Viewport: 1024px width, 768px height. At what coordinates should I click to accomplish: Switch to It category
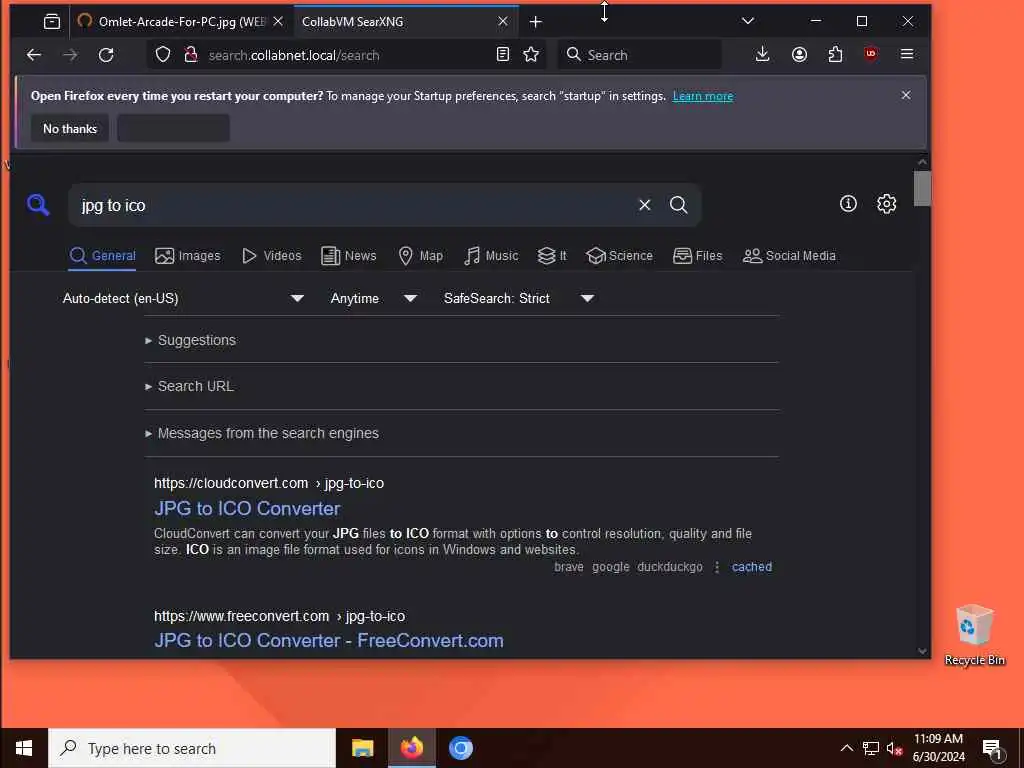coord(552,255)
